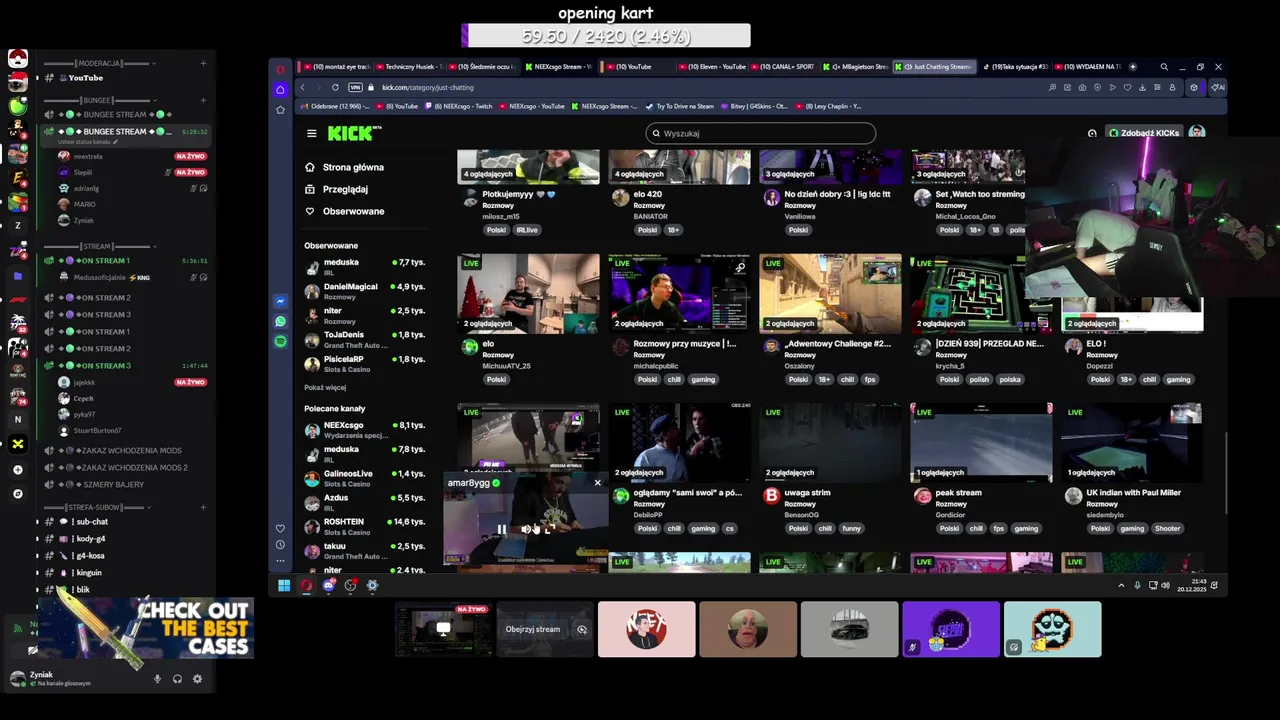
Task: Click the Zdobądź KICKs button
Action: click(x=1143, y=133)
